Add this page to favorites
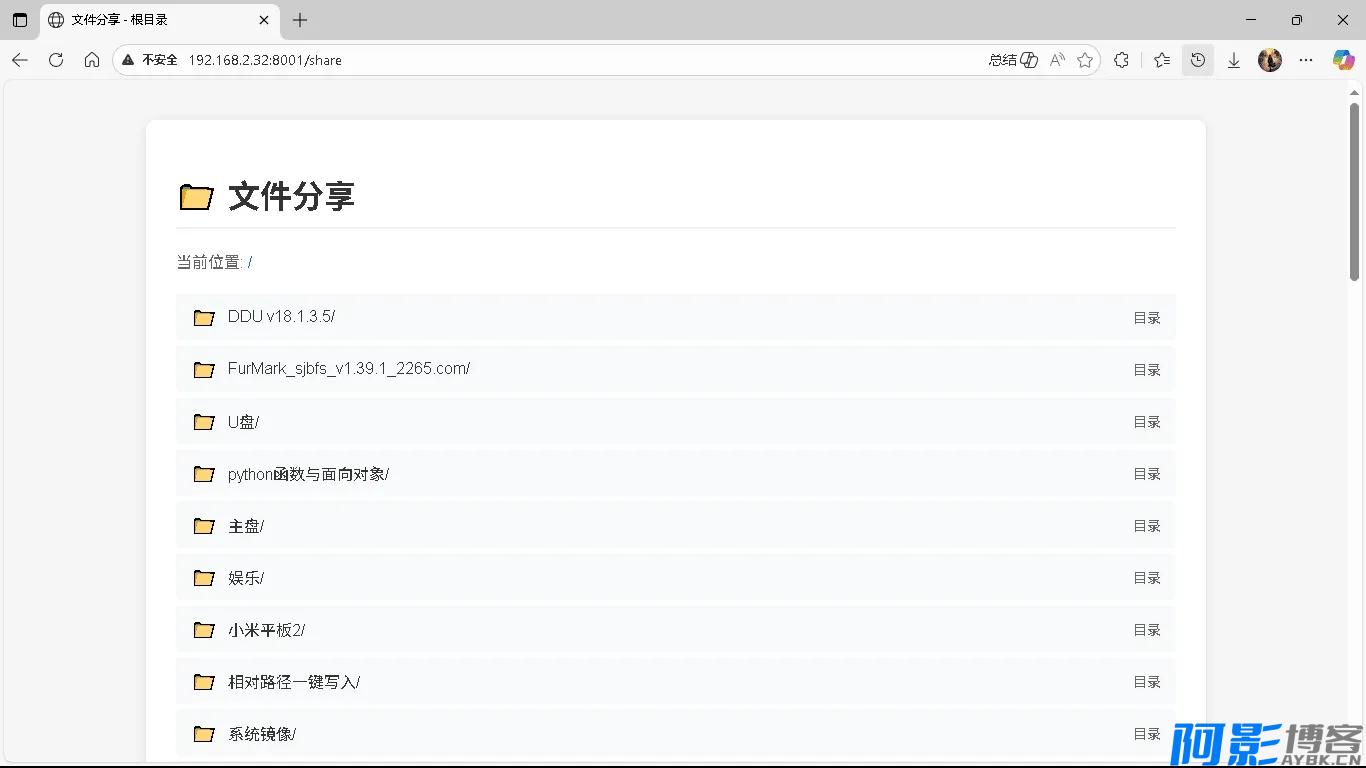This screenshot has width=1366, height=768. pos(1085,60)
